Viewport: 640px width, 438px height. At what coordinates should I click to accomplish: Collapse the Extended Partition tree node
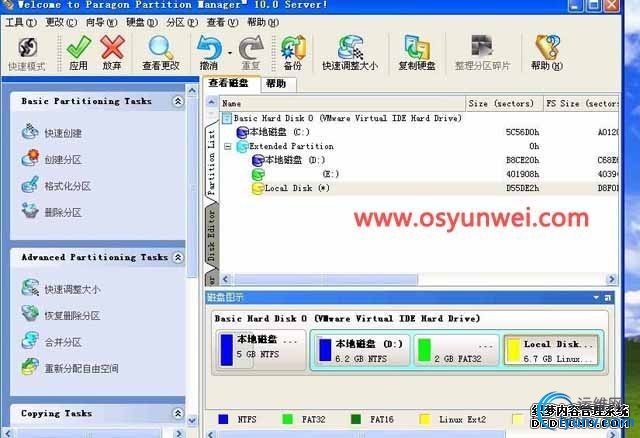228,146
